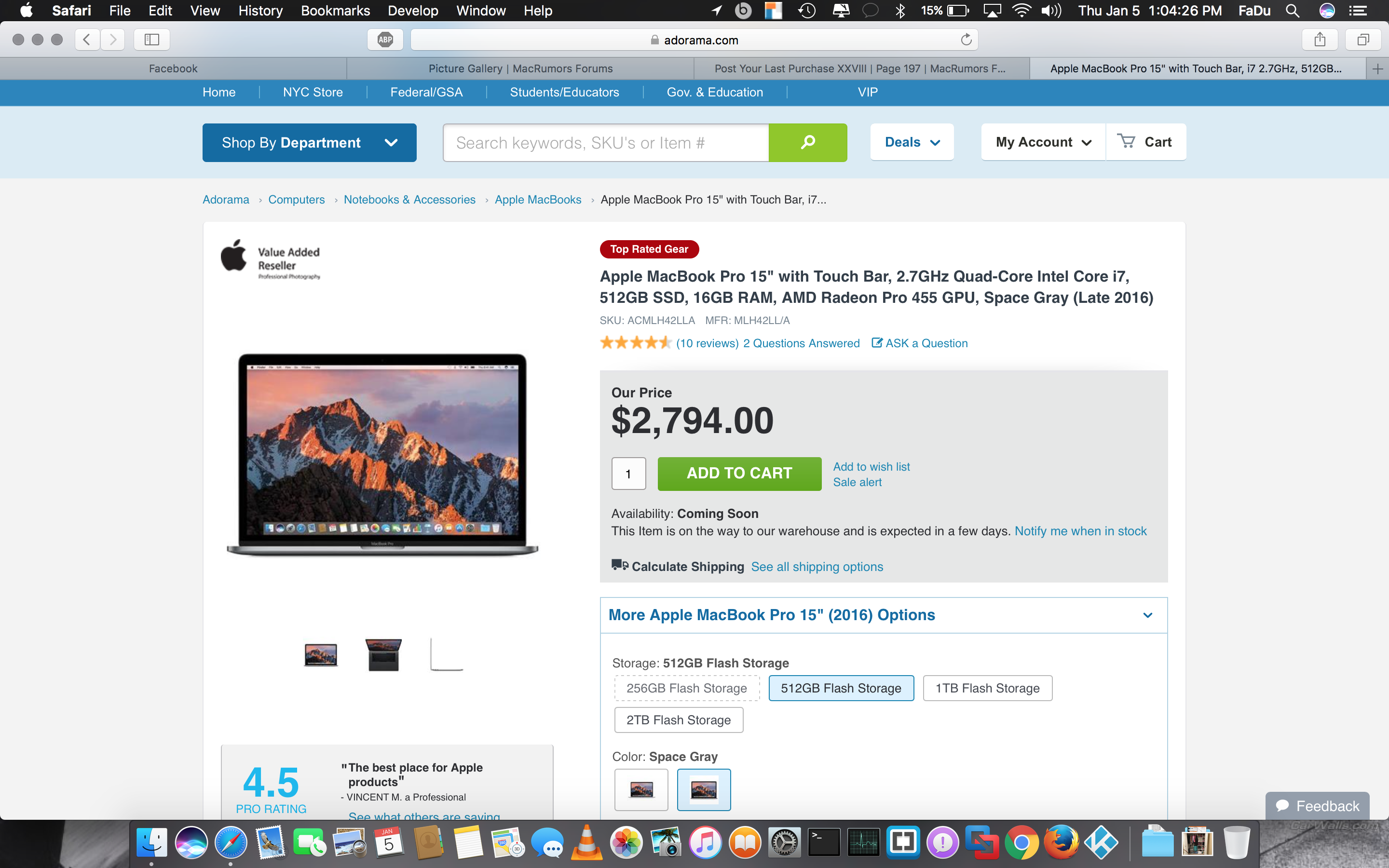Switch to Post Your Last Purchase tab
The height and width of the screenshot is (868, 1389).
(x=861, y=69)
